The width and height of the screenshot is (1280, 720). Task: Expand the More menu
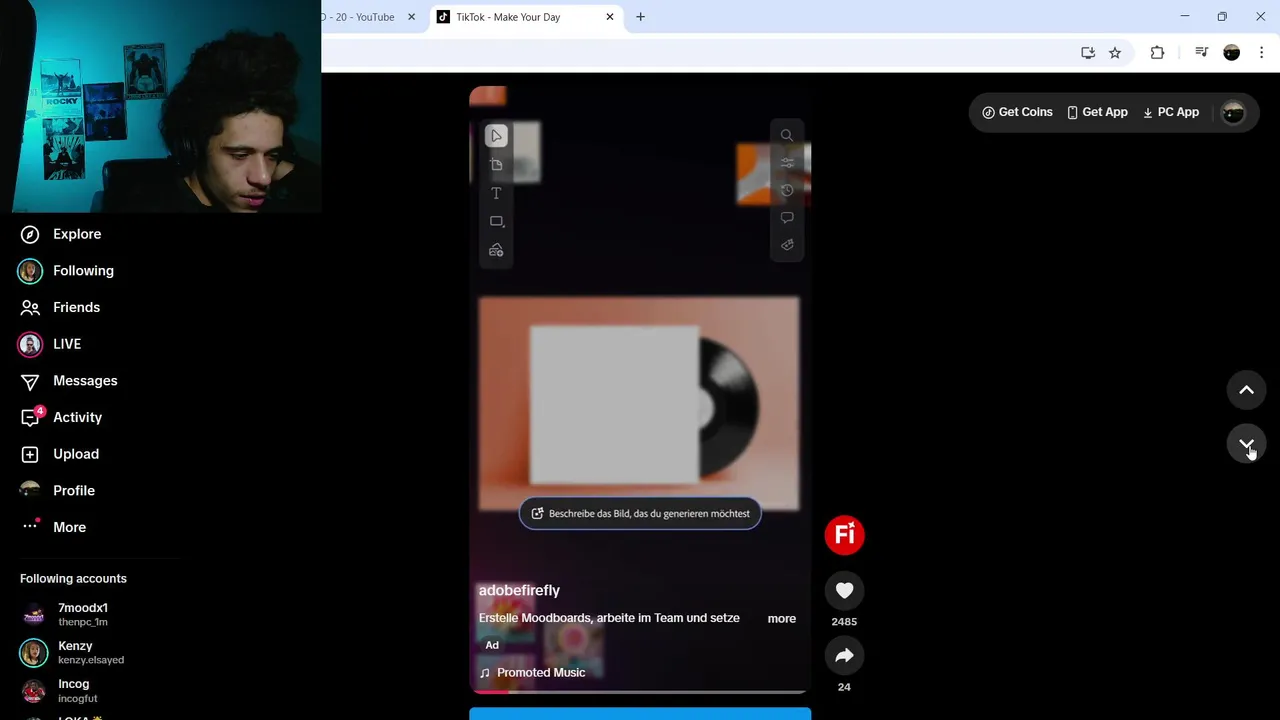69,527
